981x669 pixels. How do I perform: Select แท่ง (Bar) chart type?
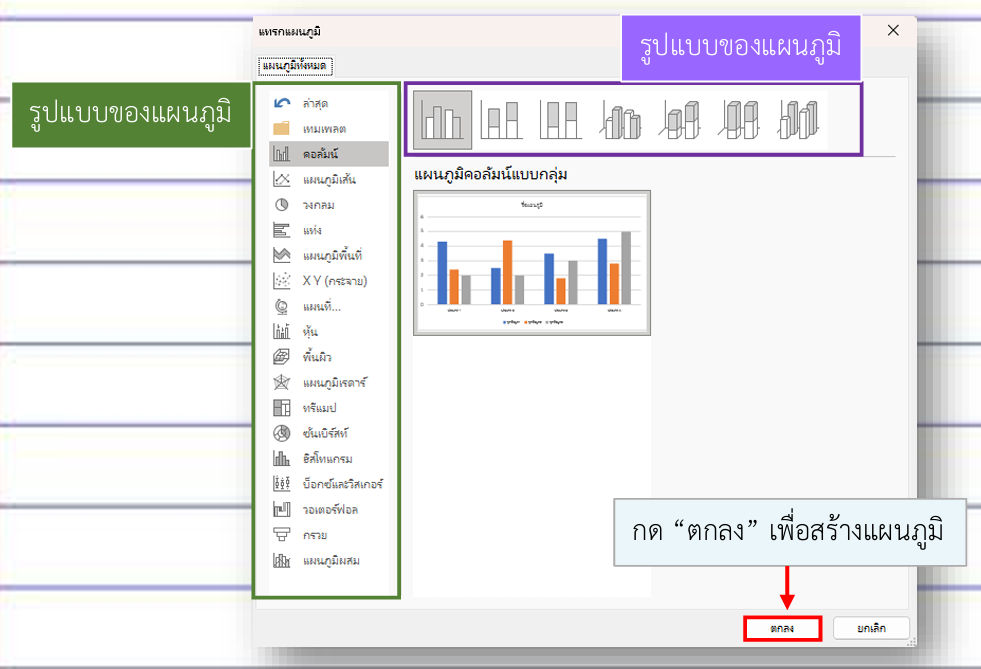point(312,230)
